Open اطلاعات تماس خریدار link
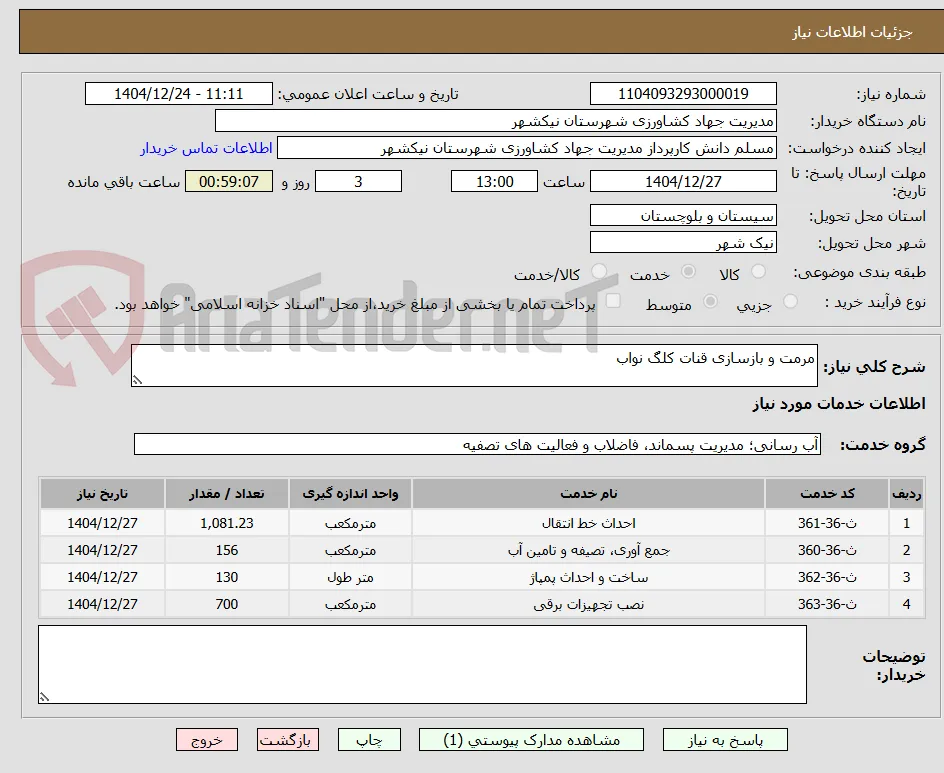Screen dimensions: 944x773 (x=206, y=148)
